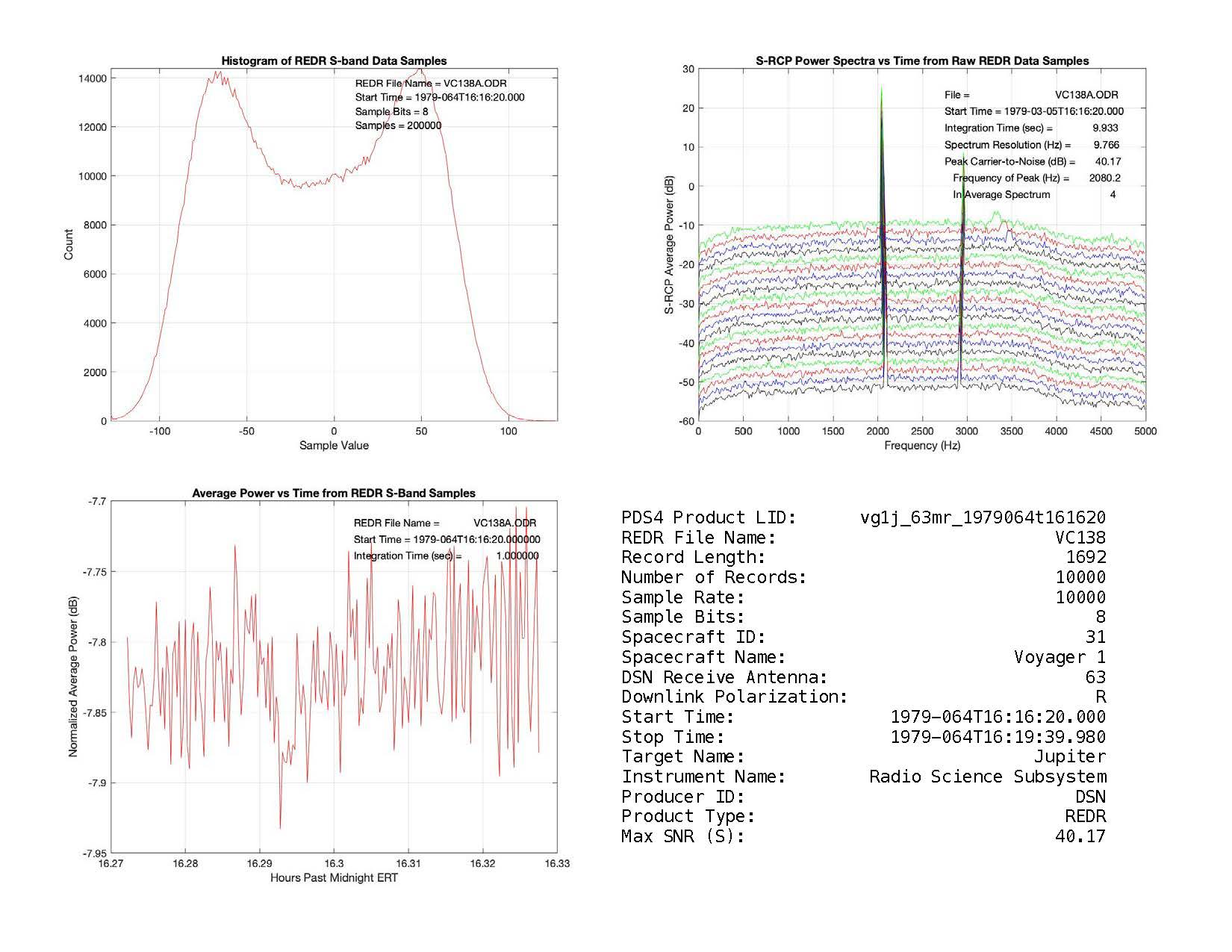1232x952 pixels.
Task: Click 'Spectrum Resolution (Hz)' text in spectra plot
Action: pos(1007,145)
